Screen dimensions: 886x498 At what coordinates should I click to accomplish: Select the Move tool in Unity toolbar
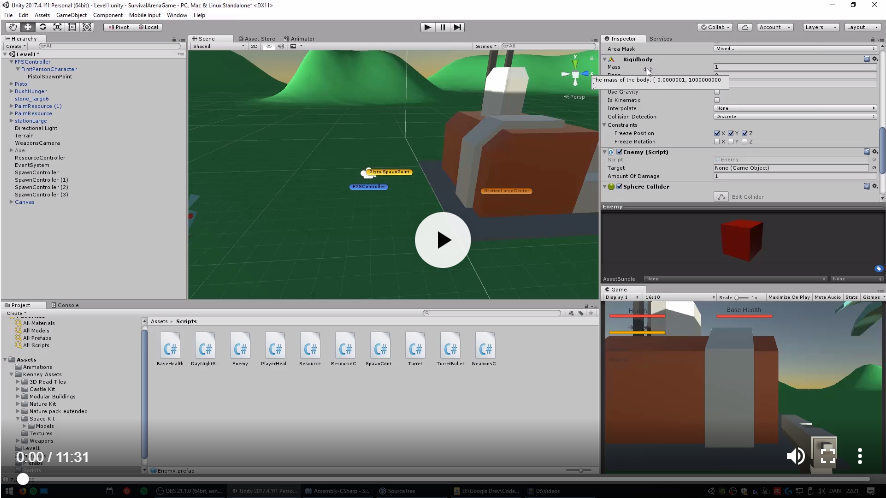[27, 27]
